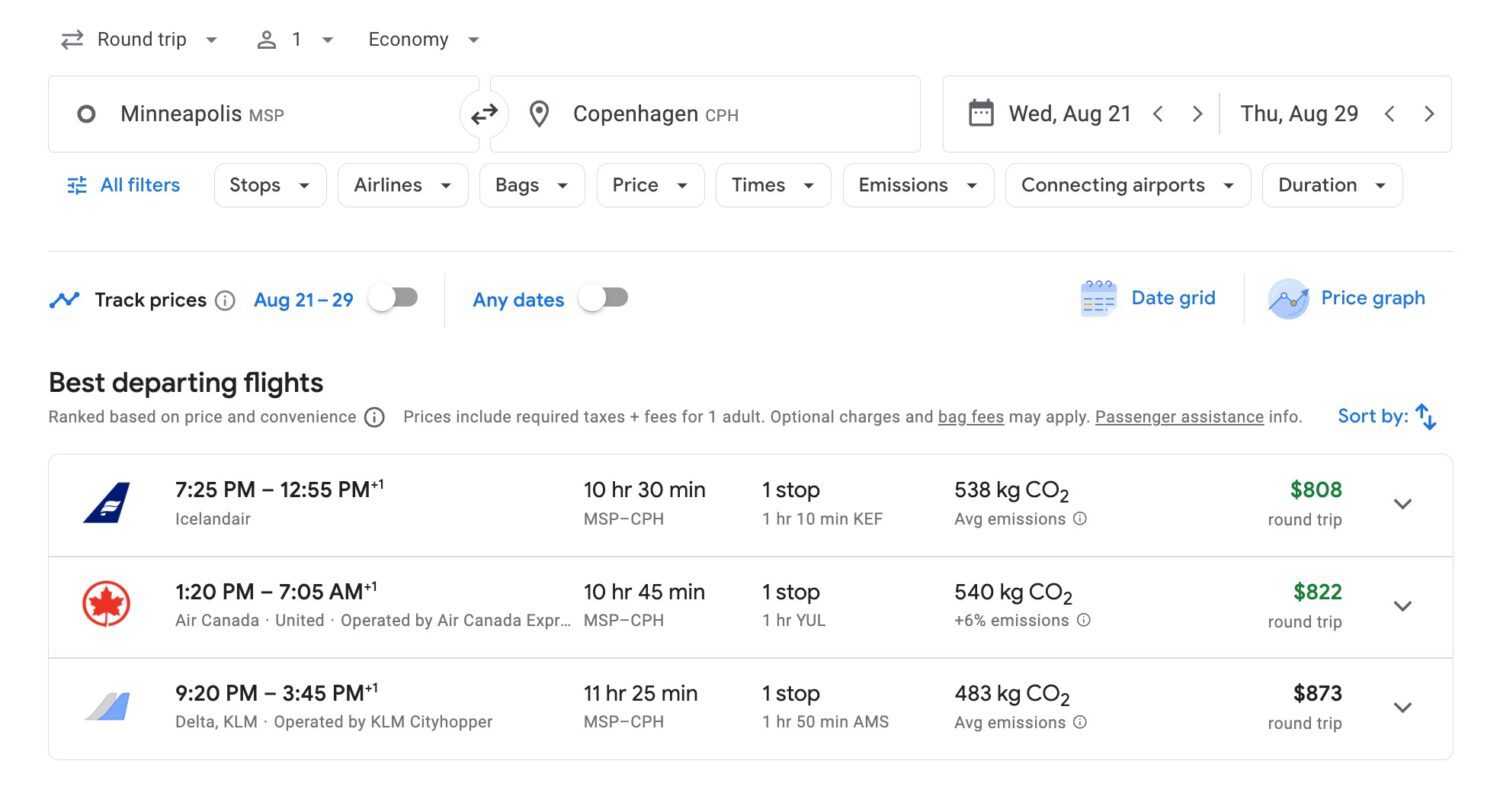Click the All filters icon

(76, 185)
